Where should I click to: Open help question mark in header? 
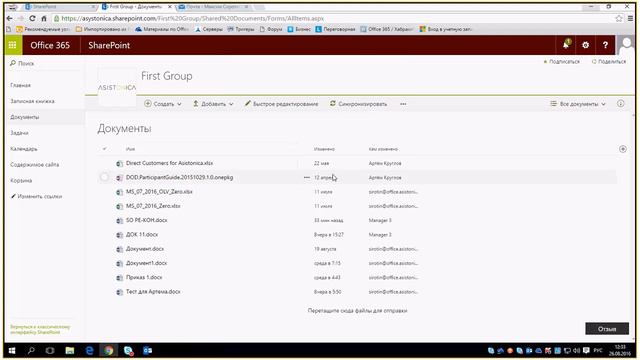pos(605,45)
